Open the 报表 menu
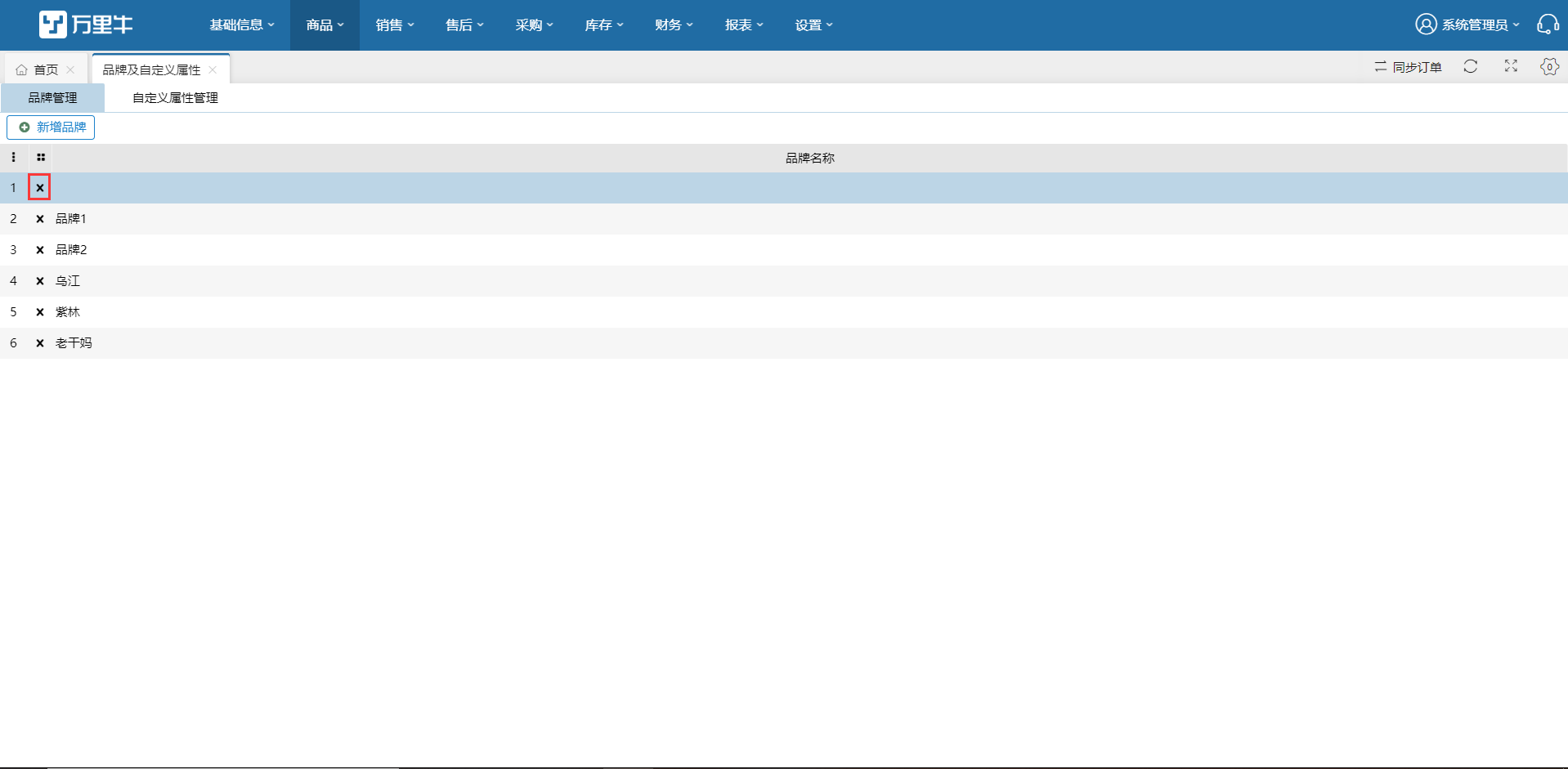1568x769 pixels. click(x=744, y=25)
